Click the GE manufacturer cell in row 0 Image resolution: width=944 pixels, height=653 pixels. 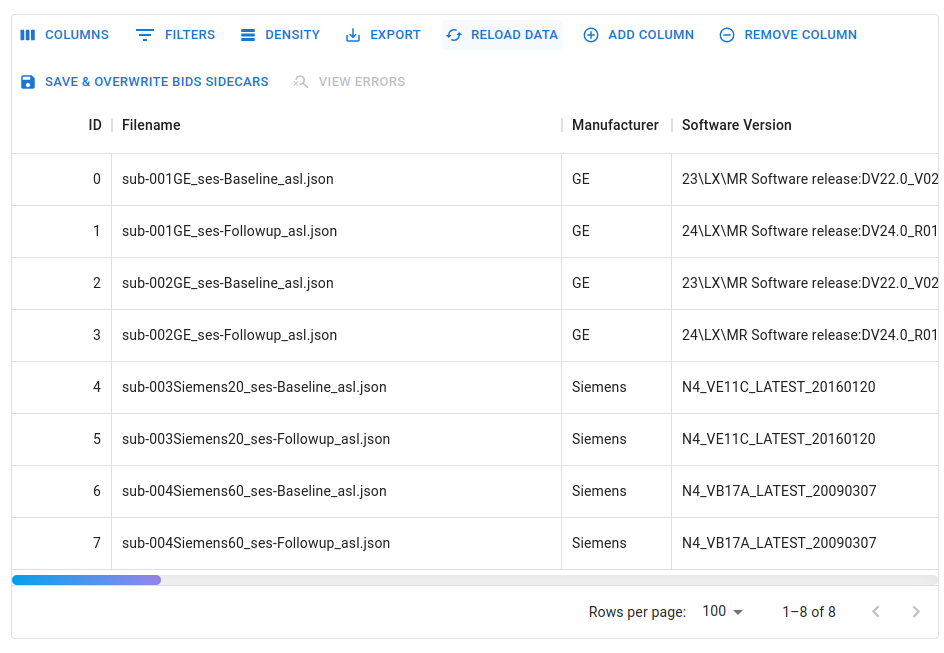pyautogui.click(x=616, y=179)
